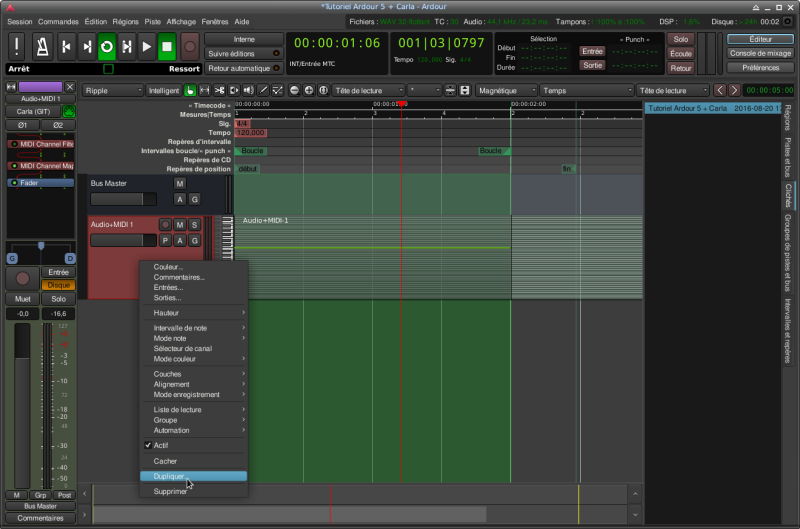Image resolution: width=800 pixels, height=529 pixels.
Task: Toggle loop playback button
Action: click(106, 46)
